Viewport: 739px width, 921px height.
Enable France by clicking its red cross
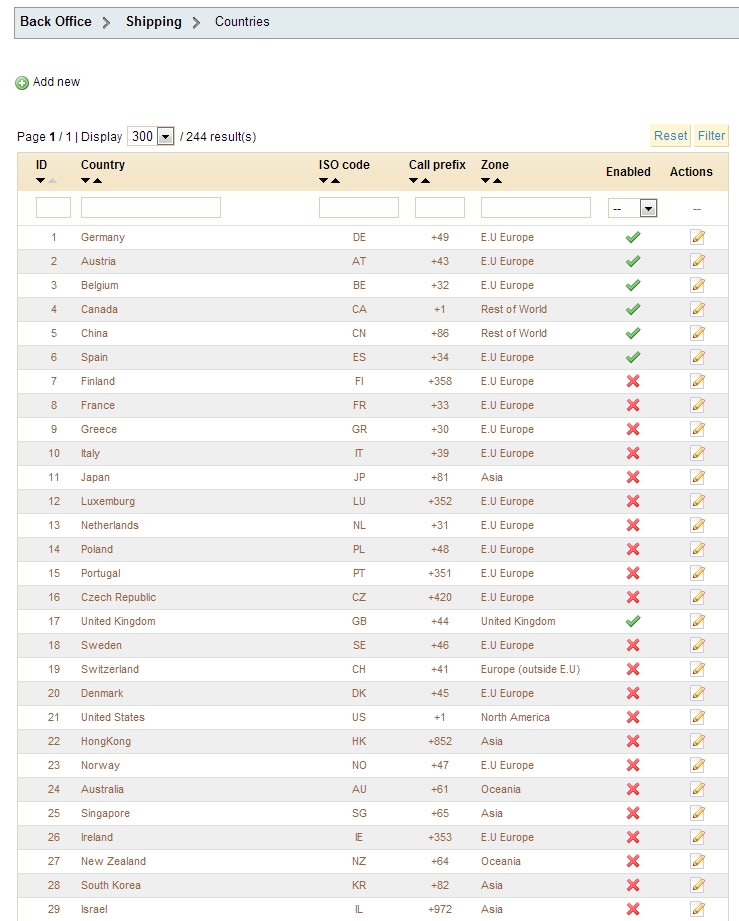[x=633, y=405]
